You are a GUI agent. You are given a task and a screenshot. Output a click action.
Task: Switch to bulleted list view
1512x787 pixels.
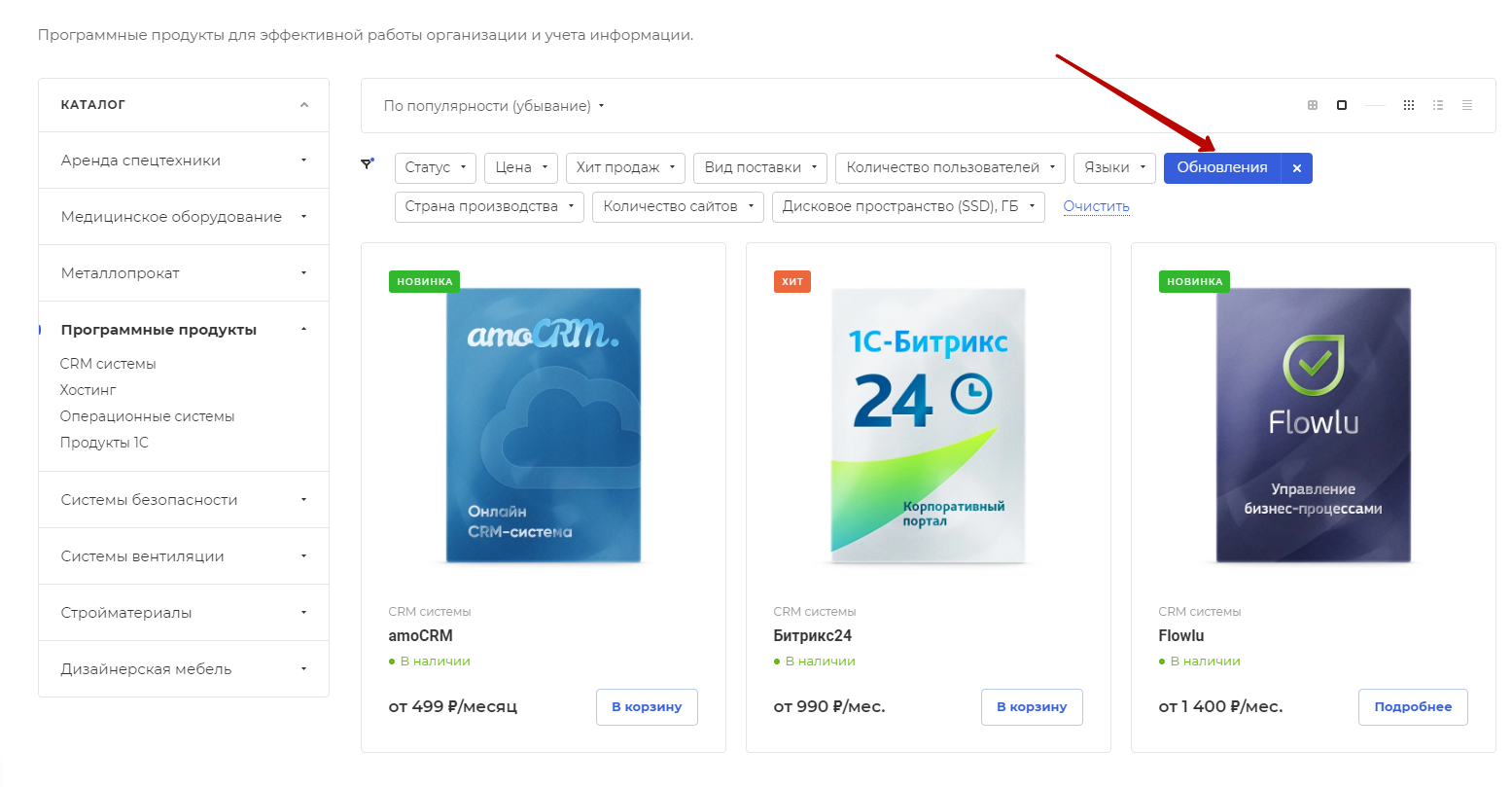[1438, 105]
